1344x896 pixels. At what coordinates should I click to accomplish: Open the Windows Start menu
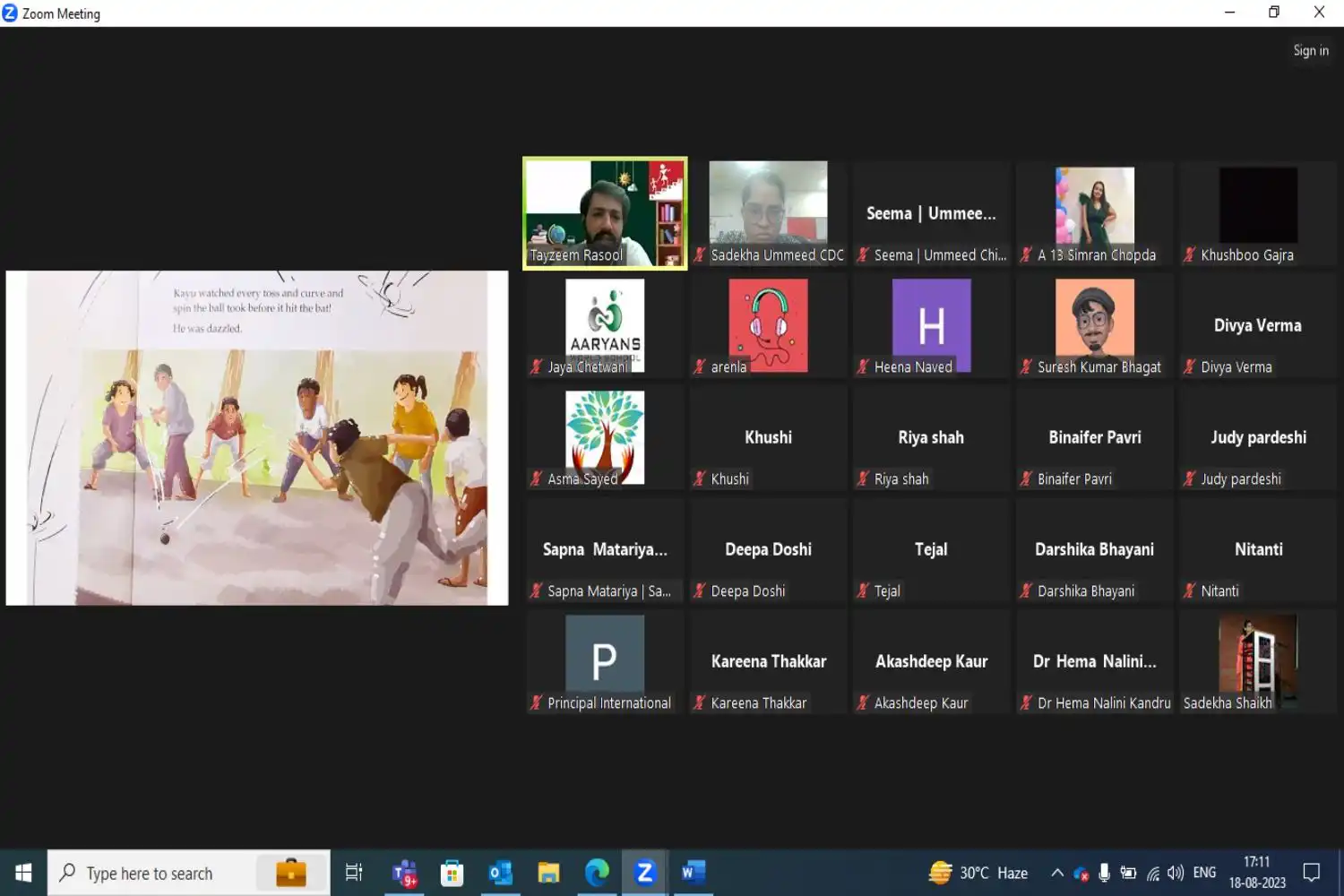click(23, 873)
